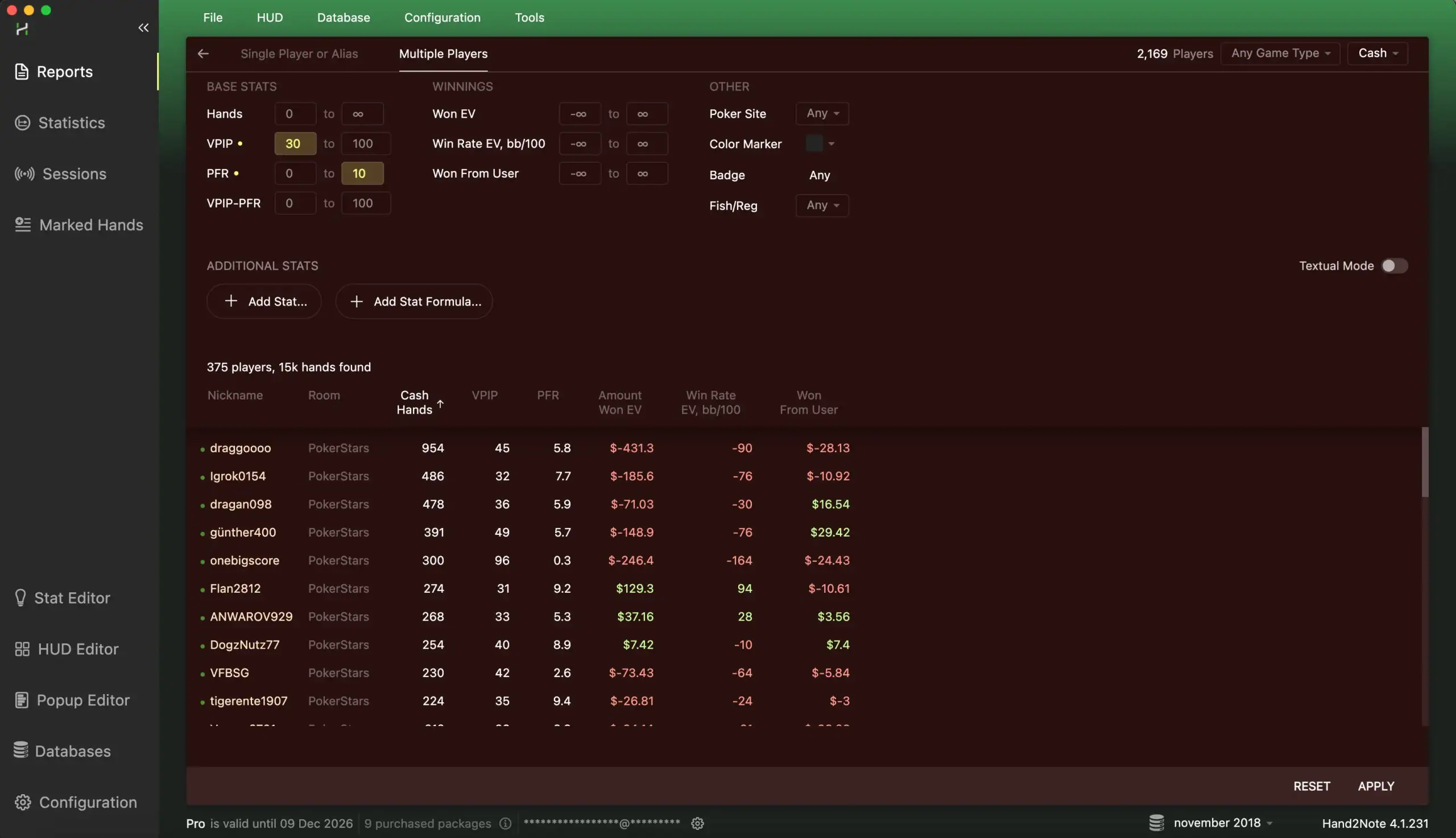Click the APPLY button
Viewport: 1456px width, 838px height.
click(1376, 785)
